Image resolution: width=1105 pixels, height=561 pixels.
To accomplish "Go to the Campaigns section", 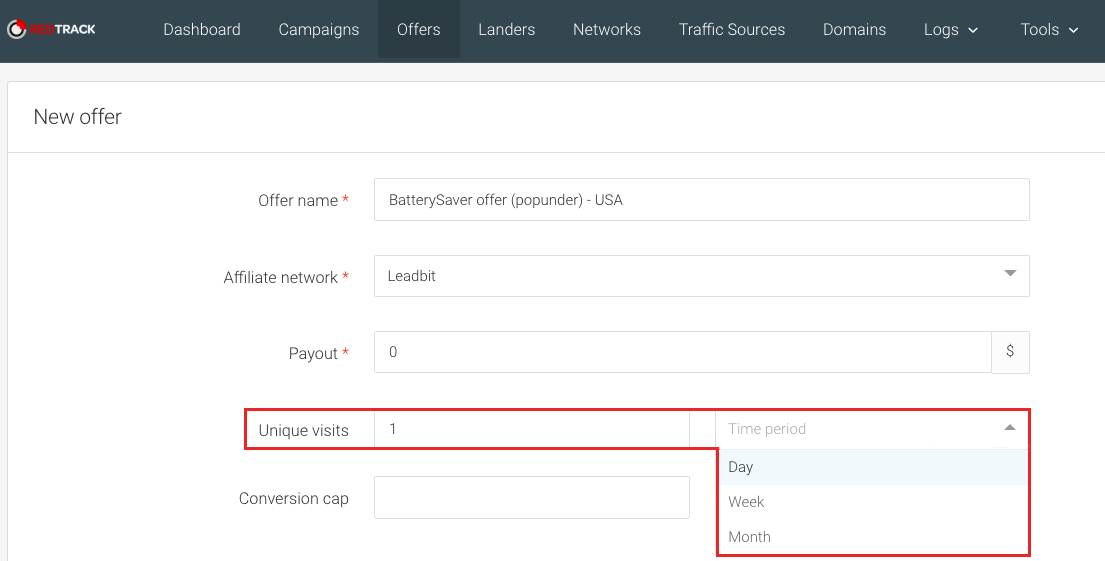I will (x=319, y=29).
